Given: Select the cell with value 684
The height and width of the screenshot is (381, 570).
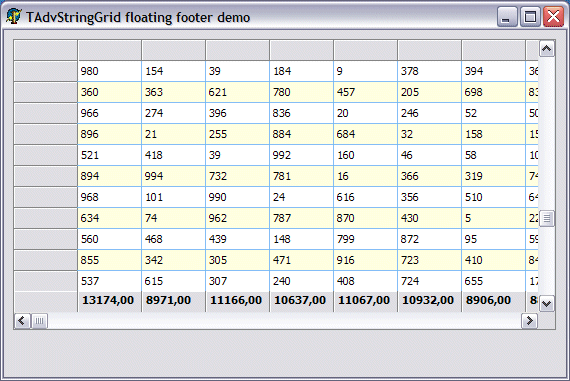Looking at the screenshot, I should 365,135.
